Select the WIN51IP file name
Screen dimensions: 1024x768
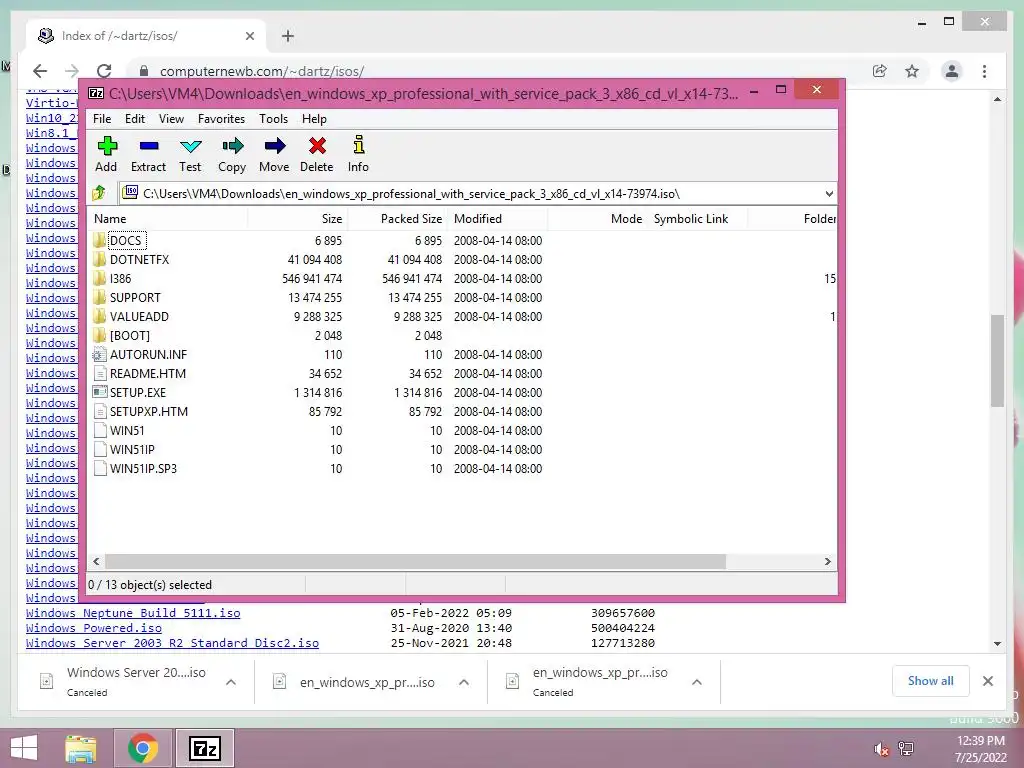pos(133,450)
